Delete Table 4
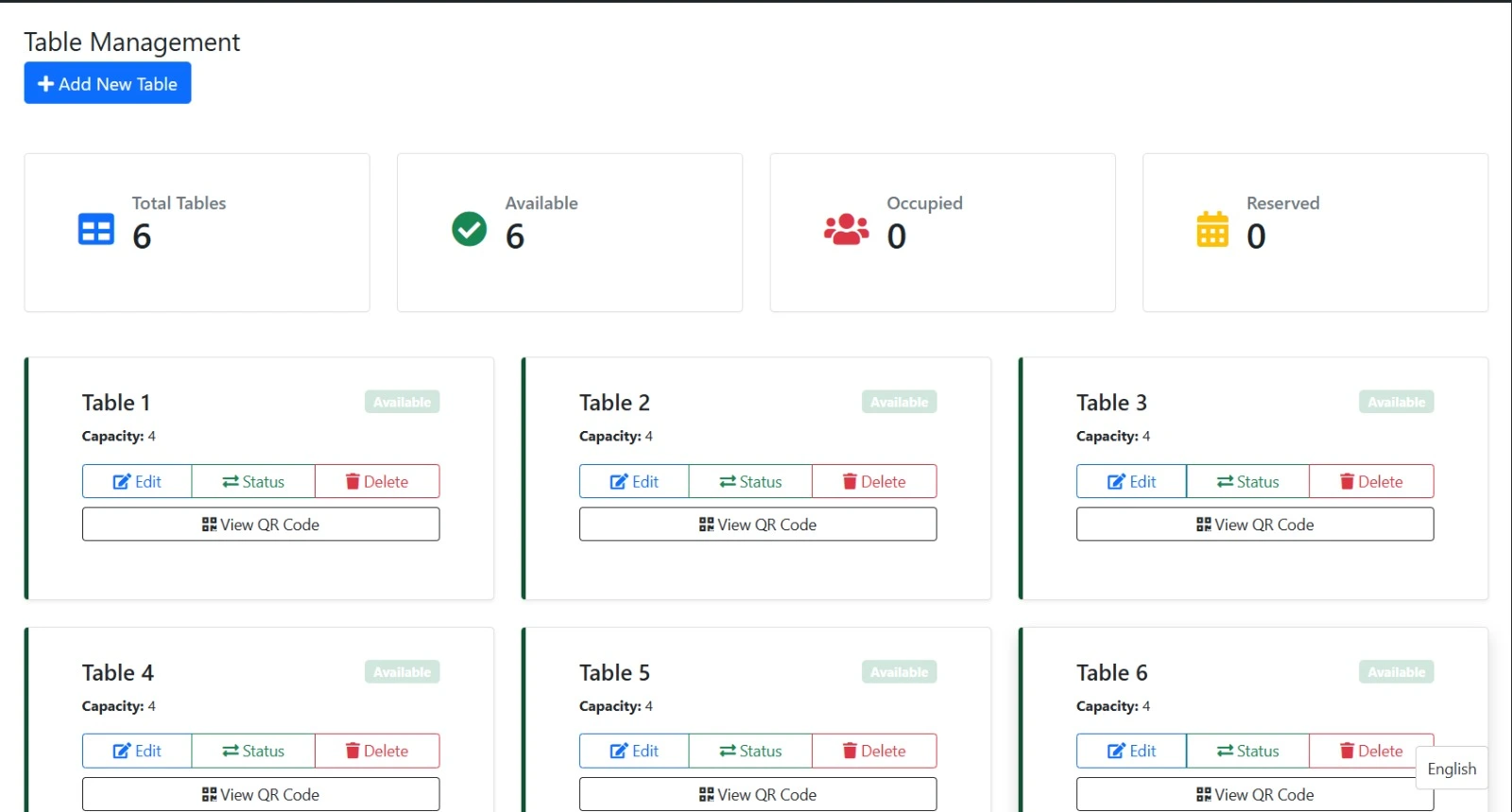 (x=377, y=751)
